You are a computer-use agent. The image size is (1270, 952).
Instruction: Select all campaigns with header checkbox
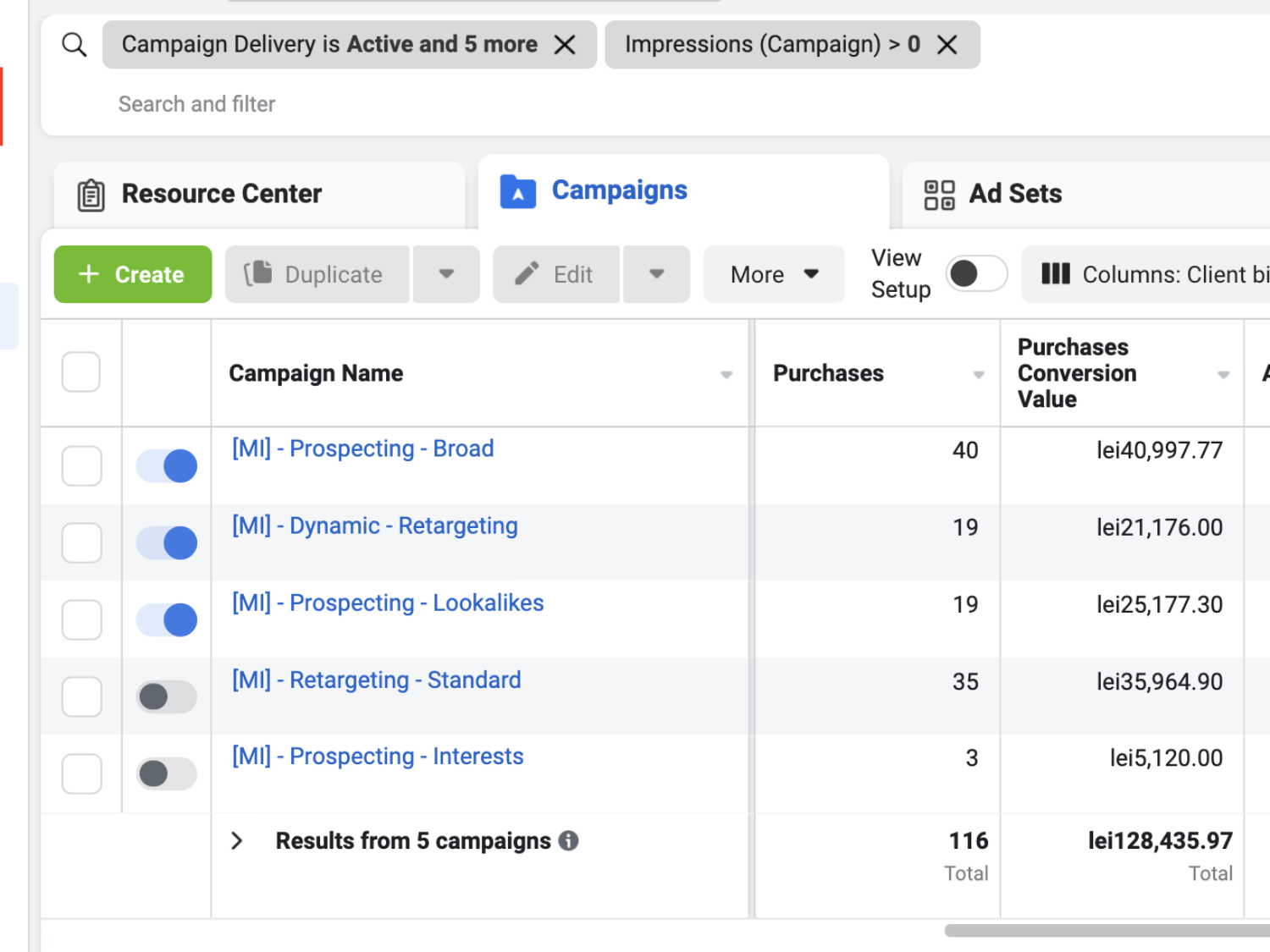pyautogui.click(x=81, y=372)
